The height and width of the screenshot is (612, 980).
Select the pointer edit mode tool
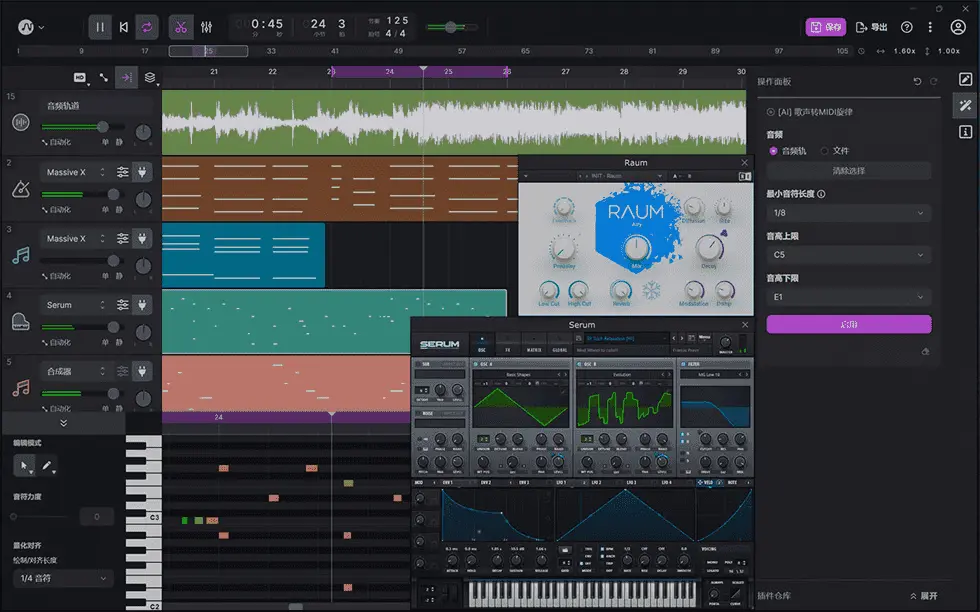(24, 466)
